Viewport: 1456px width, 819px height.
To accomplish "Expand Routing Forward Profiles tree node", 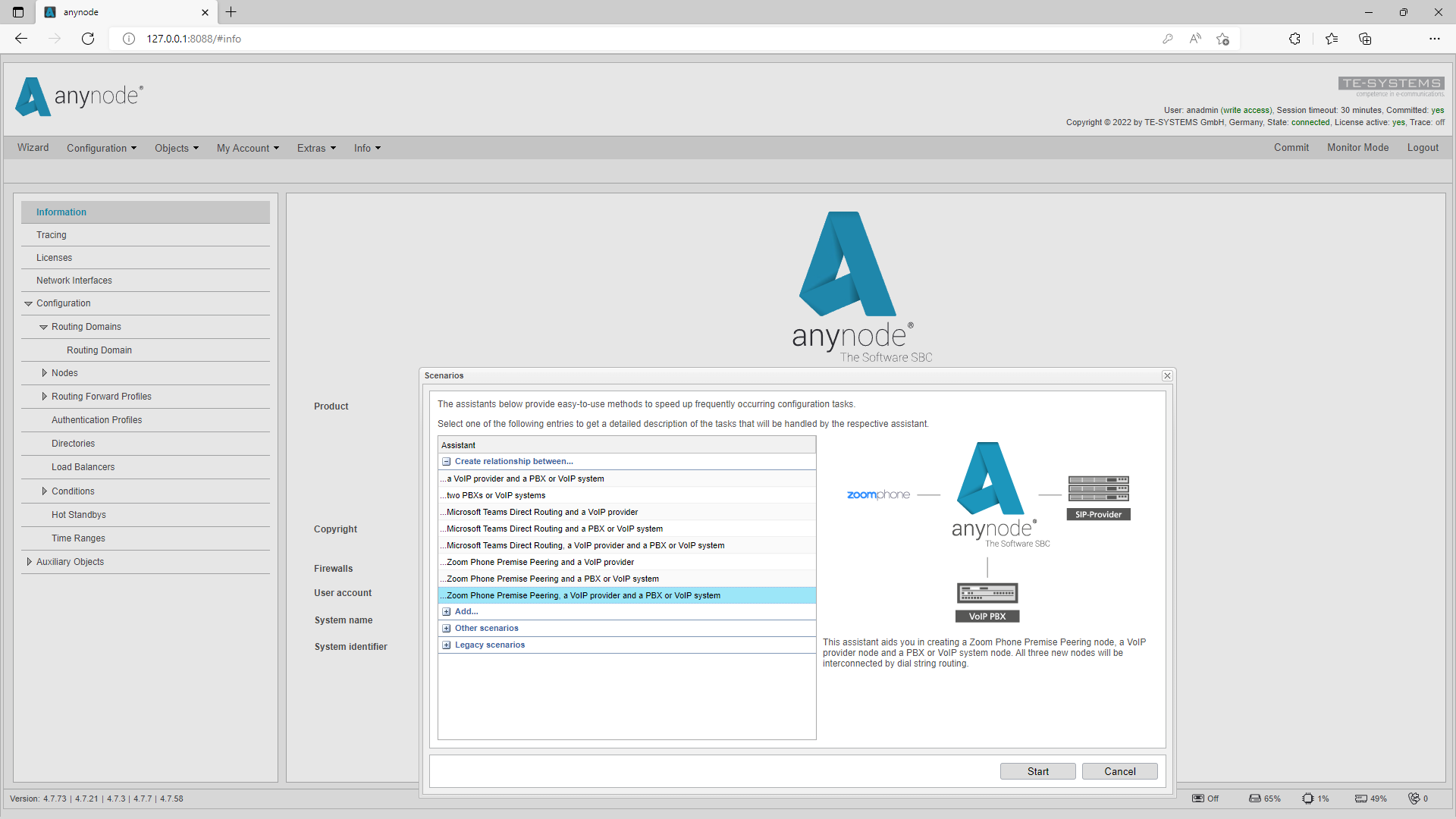I will 44,397.
